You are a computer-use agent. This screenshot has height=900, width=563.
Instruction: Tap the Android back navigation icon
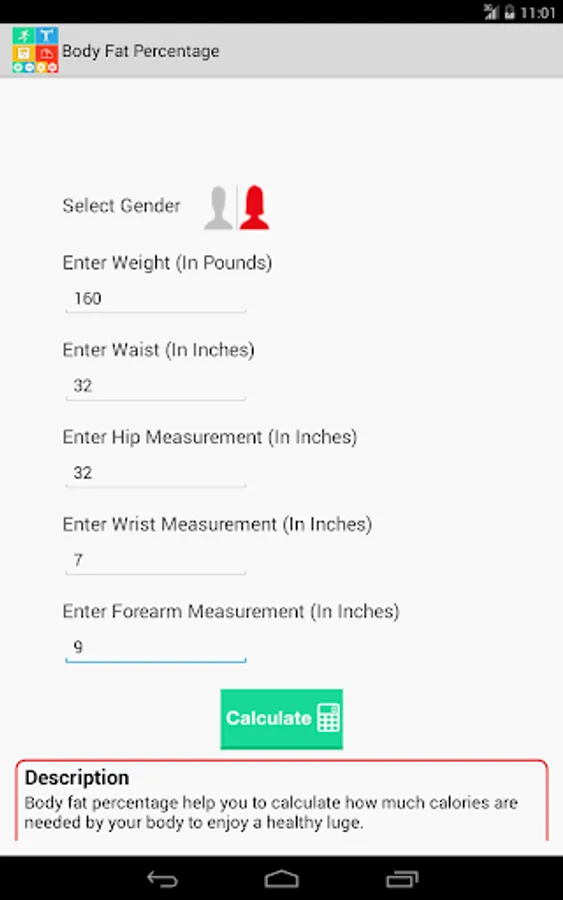[x=162, y=879]
